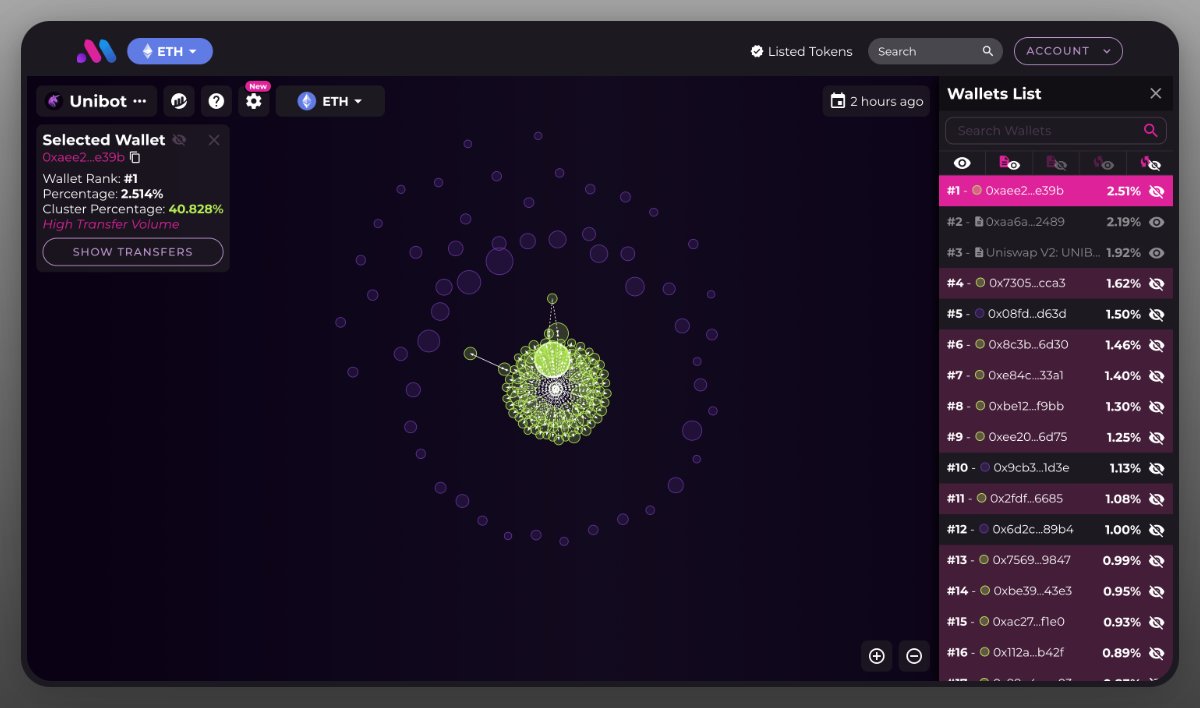Click the magnifier icon in Search Wallets
This screenshot has width=1200, height=708.
1151,130
